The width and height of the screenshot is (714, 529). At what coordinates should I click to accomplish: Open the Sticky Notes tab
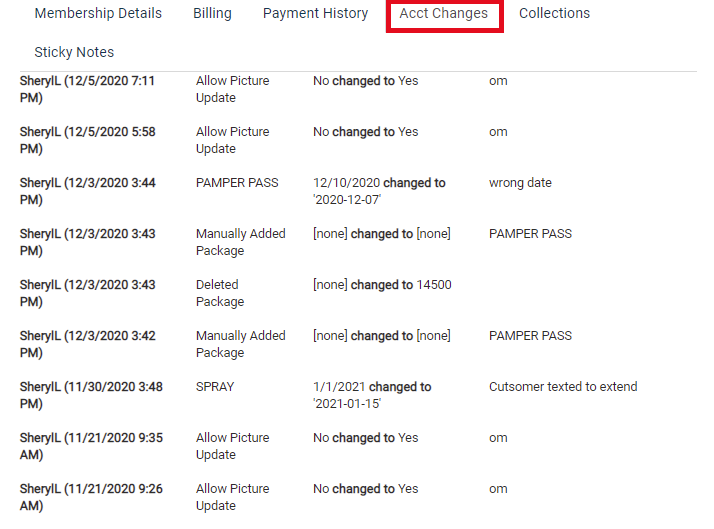pos(74,52)
